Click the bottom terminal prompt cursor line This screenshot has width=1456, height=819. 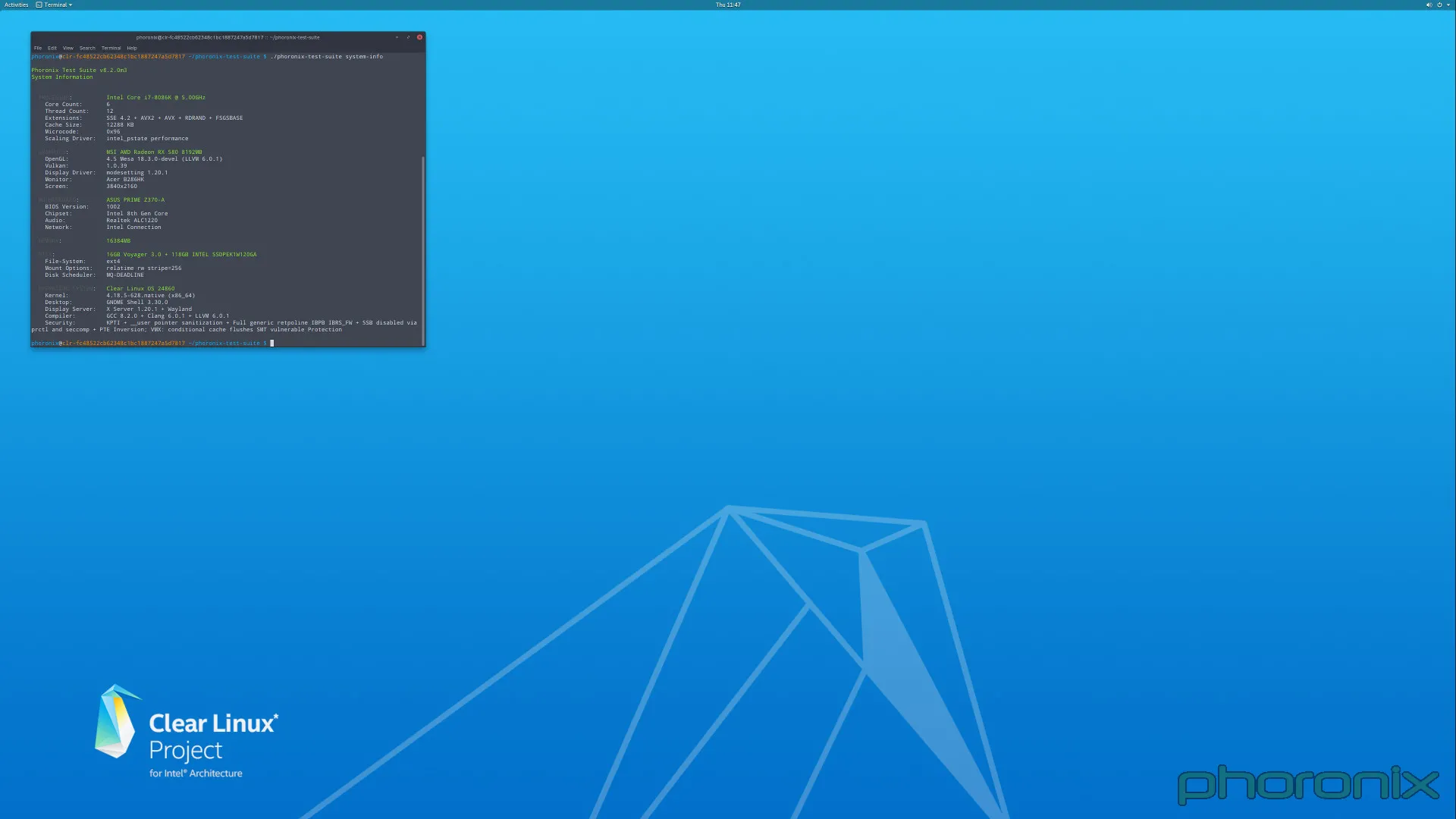click(x=152, y=343)
